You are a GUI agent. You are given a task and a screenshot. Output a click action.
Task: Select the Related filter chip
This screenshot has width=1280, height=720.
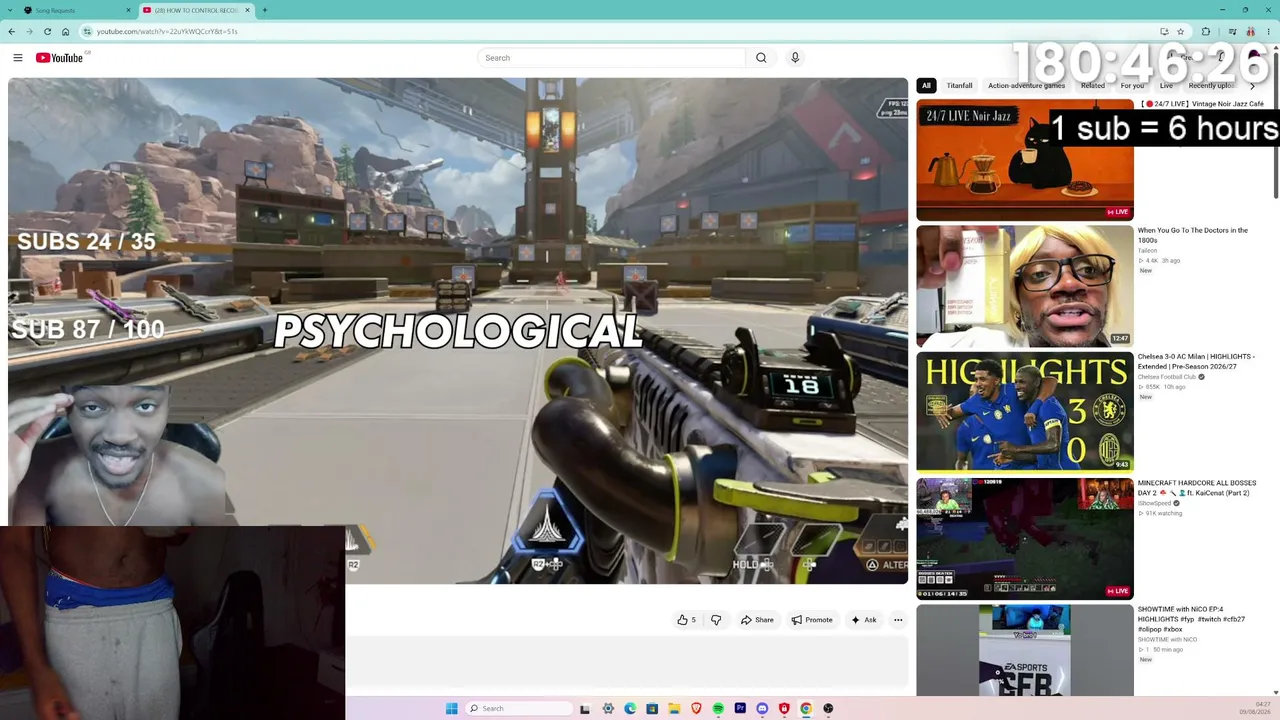[1093, 86]
